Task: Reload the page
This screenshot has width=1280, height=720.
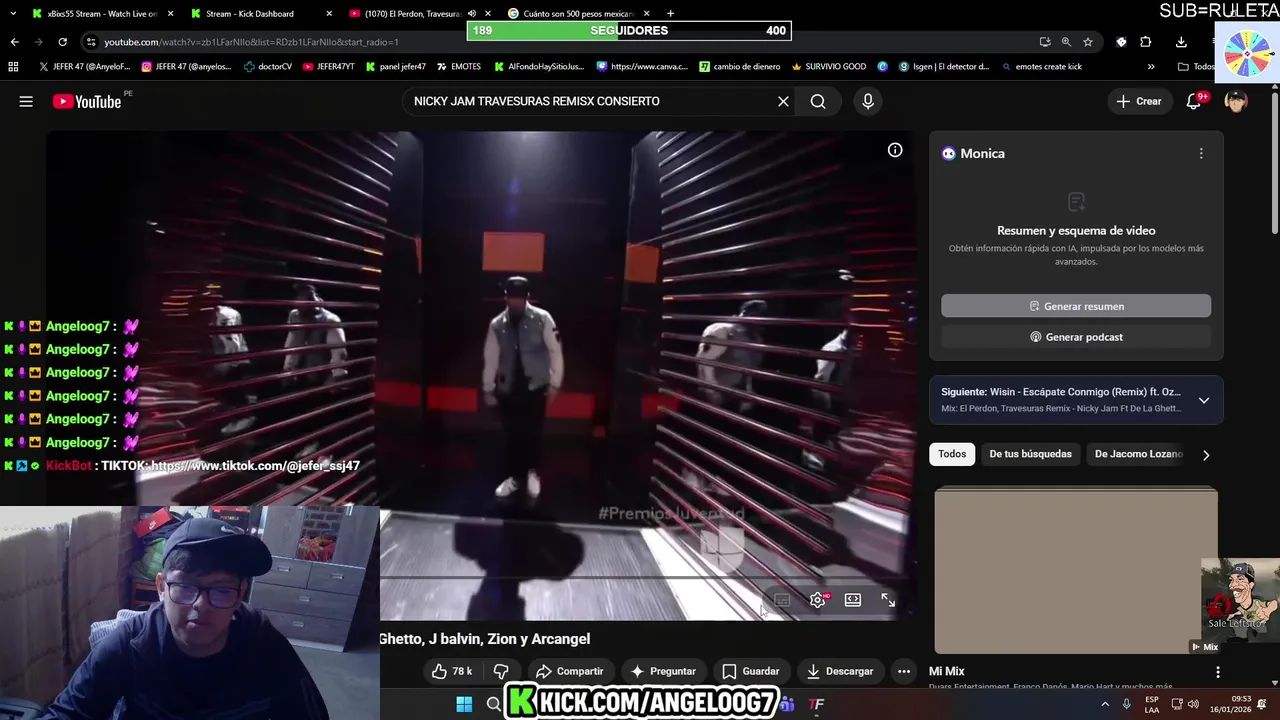Action: 62,42
